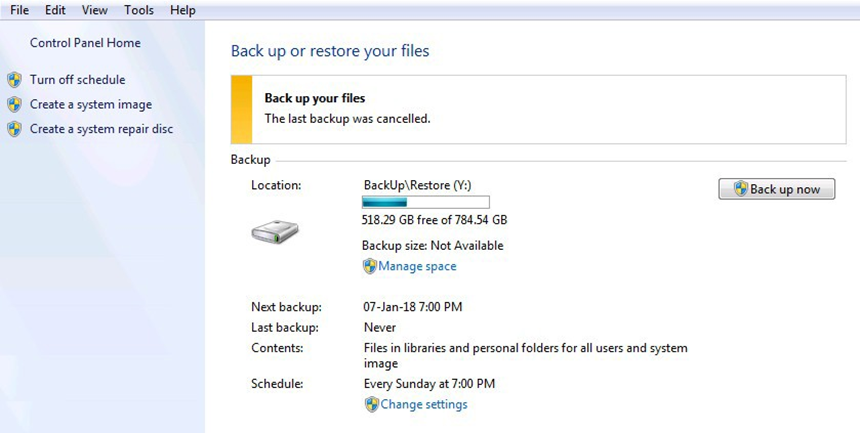Click the last backup value 'Never'
Viewport: 860px width, 433px height.
(x=380, y=328)
